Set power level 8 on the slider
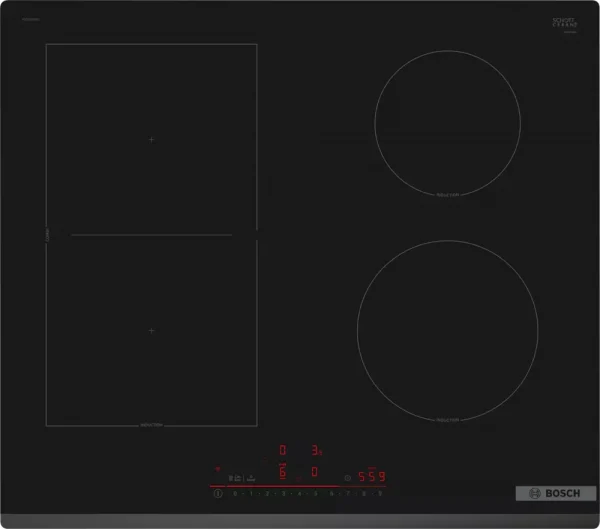Screen dimensions: 600x529 tap(364, 494)
